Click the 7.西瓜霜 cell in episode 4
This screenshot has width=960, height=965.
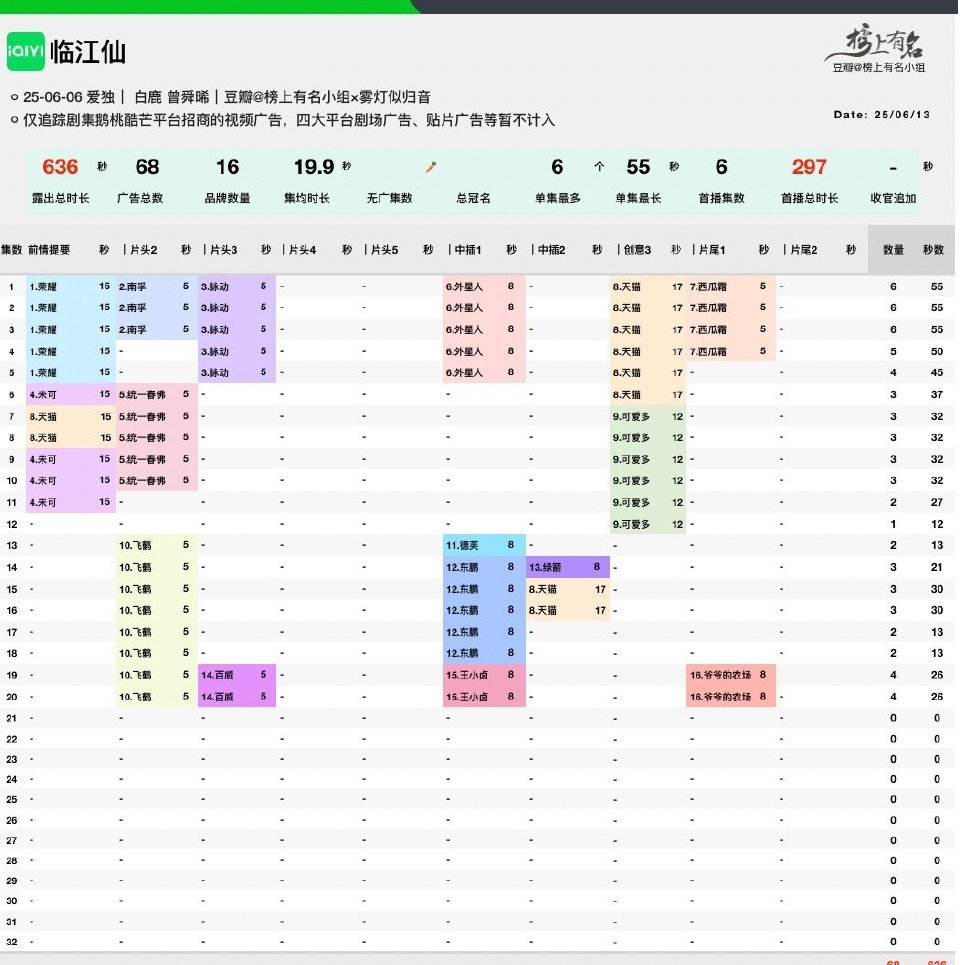coord(730,351)
